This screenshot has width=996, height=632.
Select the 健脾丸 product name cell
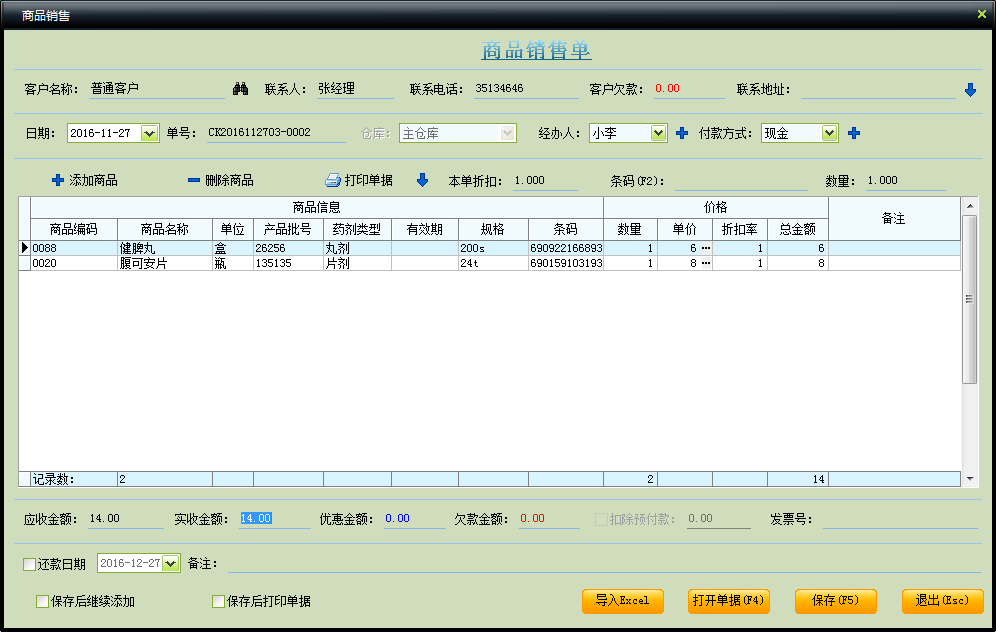point(165,248)
